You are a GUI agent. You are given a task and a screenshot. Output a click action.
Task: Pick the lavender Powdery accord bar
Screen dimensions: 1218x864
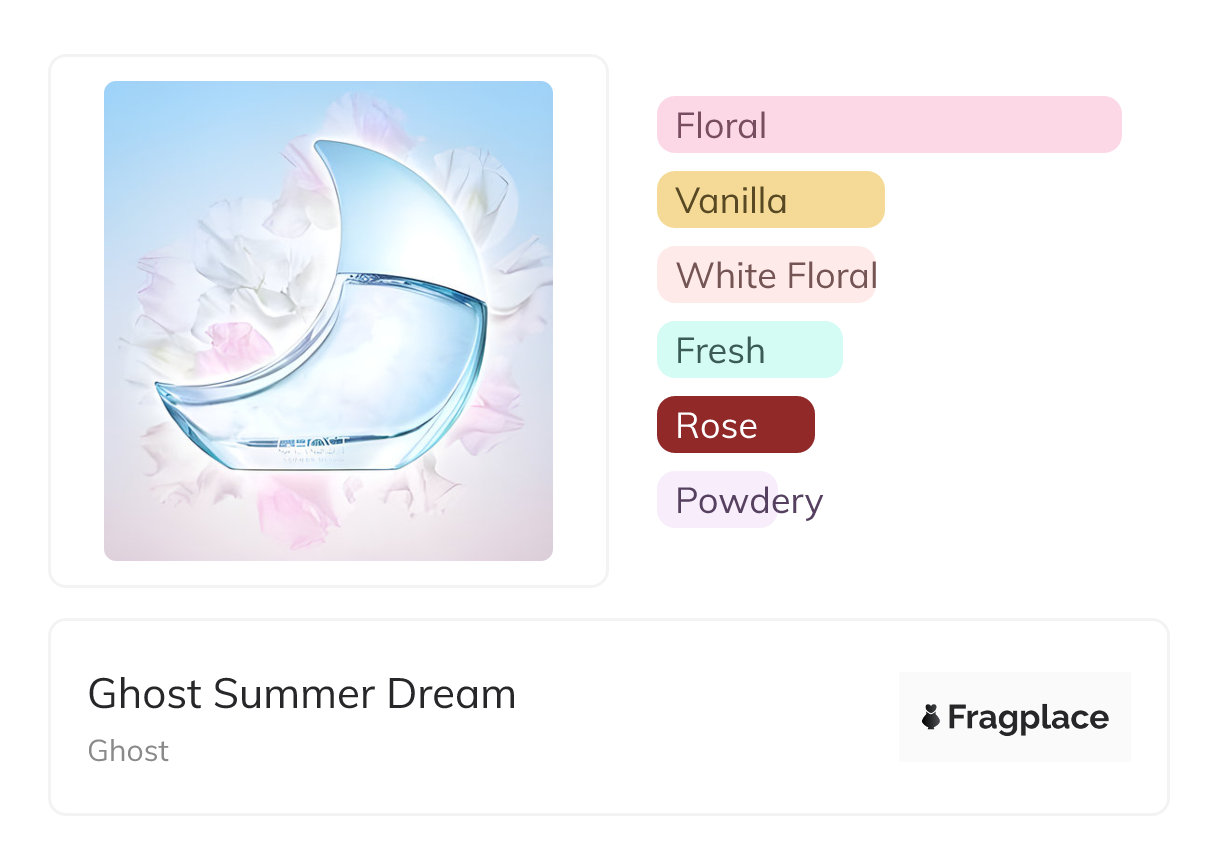tap(717, 500)
